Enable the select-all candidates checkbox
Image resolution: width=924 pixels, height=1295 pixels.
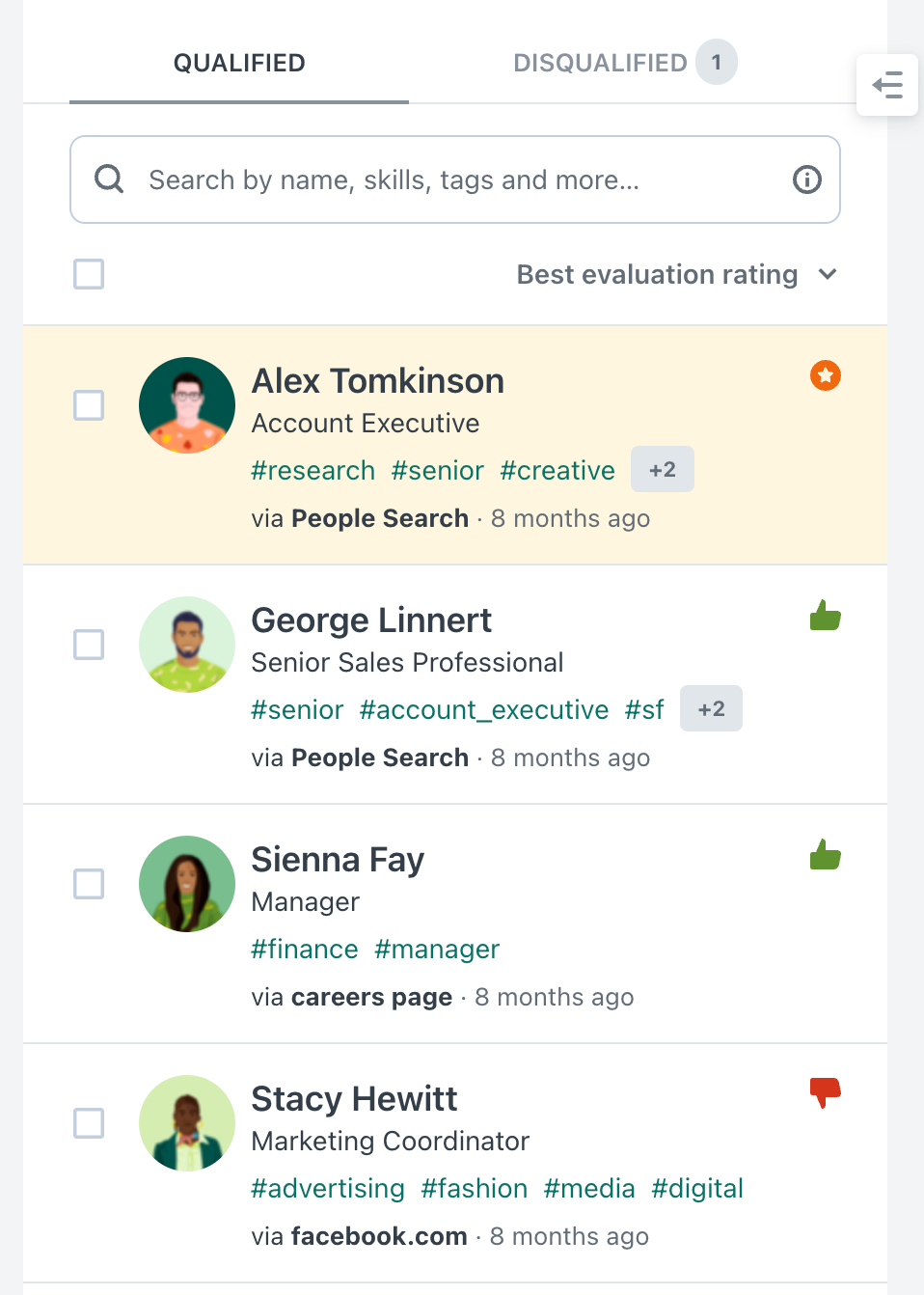point(88,274)
